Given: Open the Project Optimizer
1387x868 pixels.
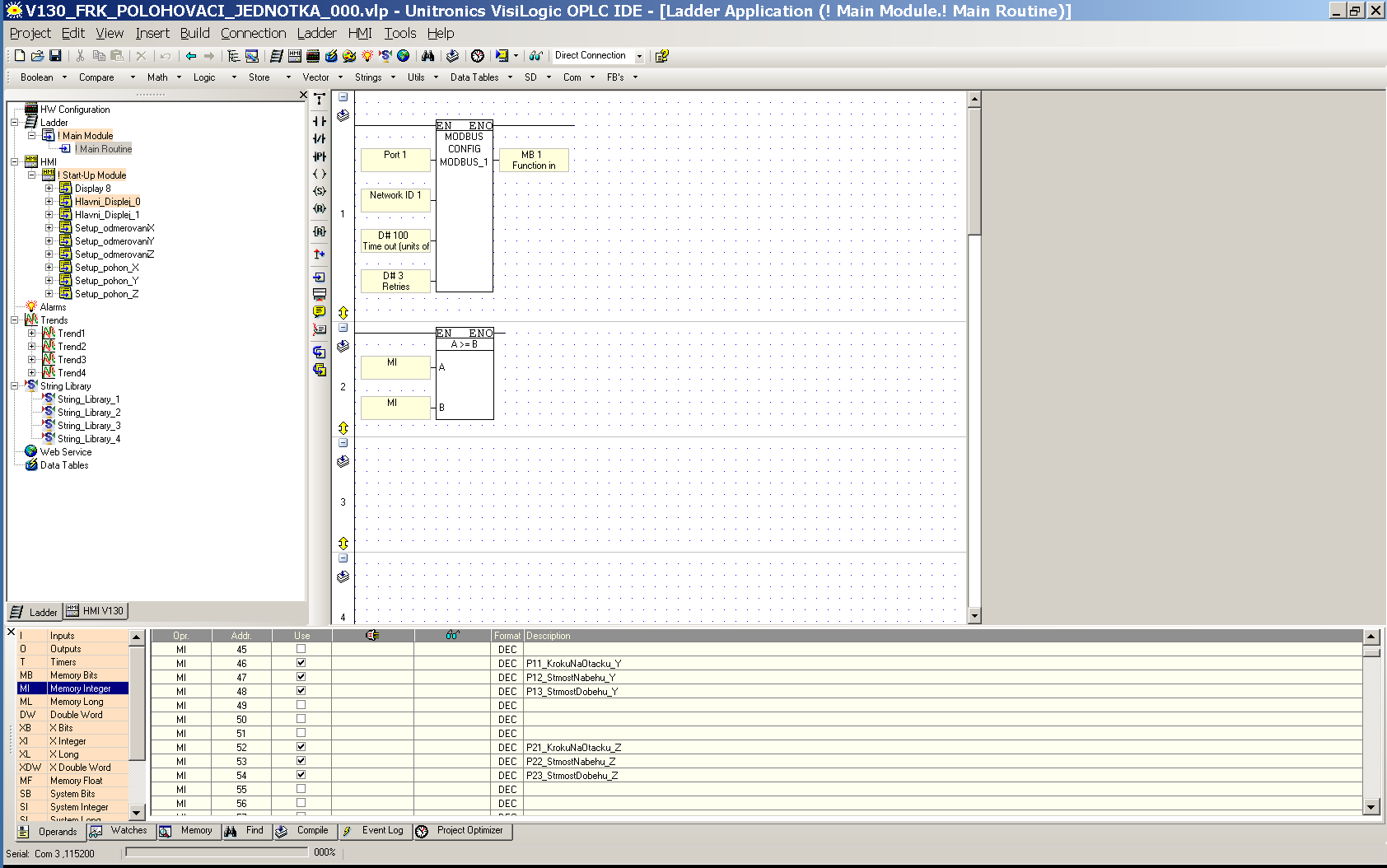Looking at the screenshot, I should (462, 831).
